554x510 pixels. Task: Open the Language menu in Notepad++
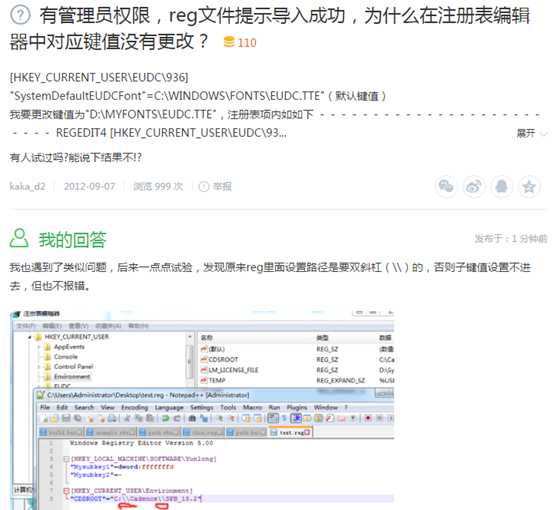(169, 408)
